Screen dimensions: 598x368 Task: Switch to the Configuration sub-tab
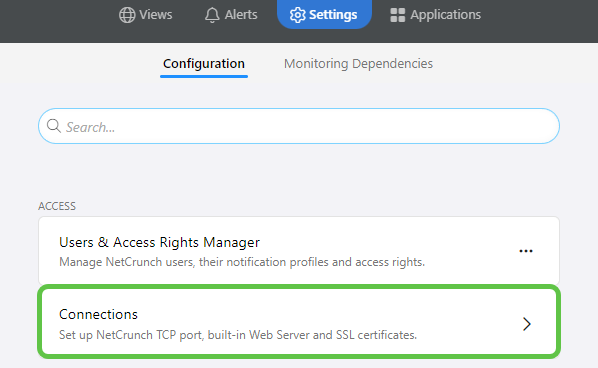pos(204,64)
